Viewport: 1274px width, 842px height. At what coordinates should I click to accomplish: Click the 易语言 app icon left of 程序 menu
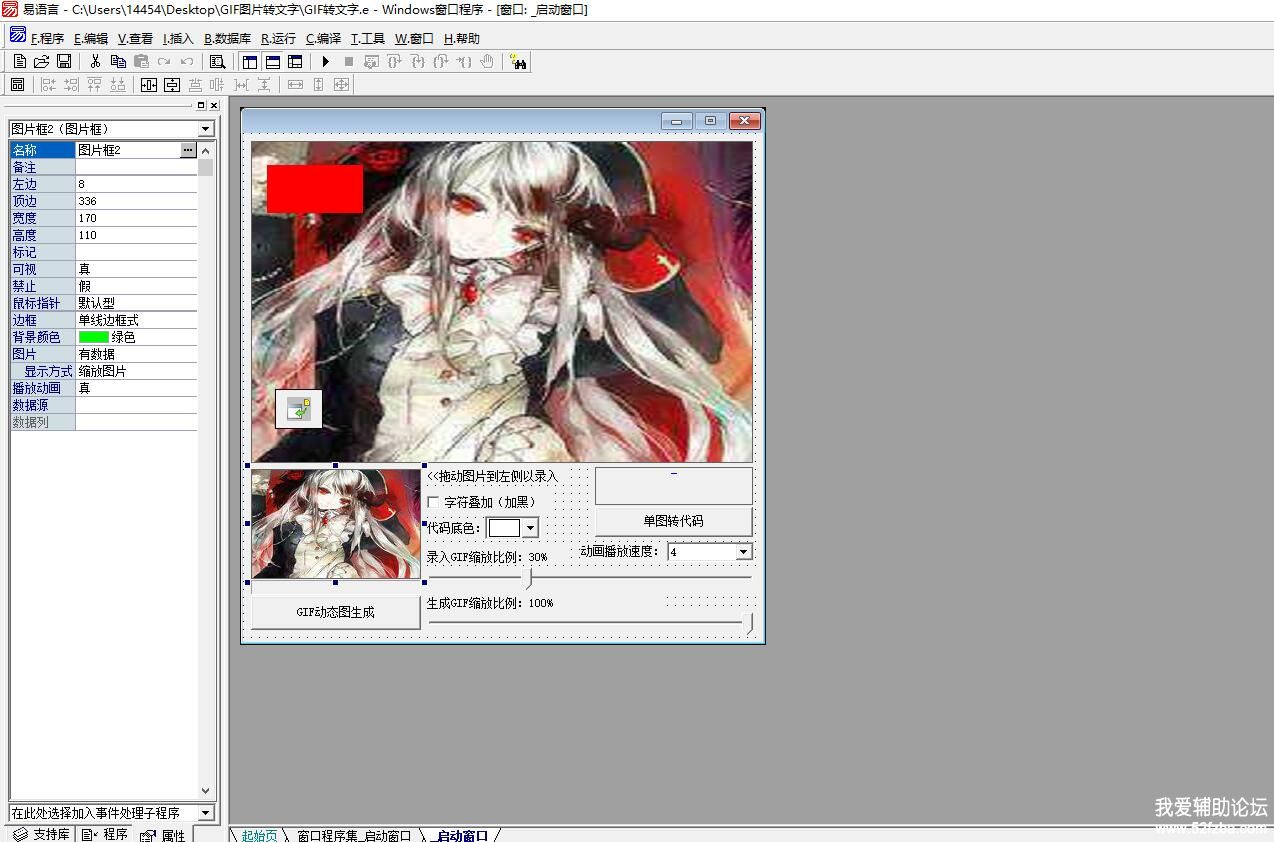point(18,35)
